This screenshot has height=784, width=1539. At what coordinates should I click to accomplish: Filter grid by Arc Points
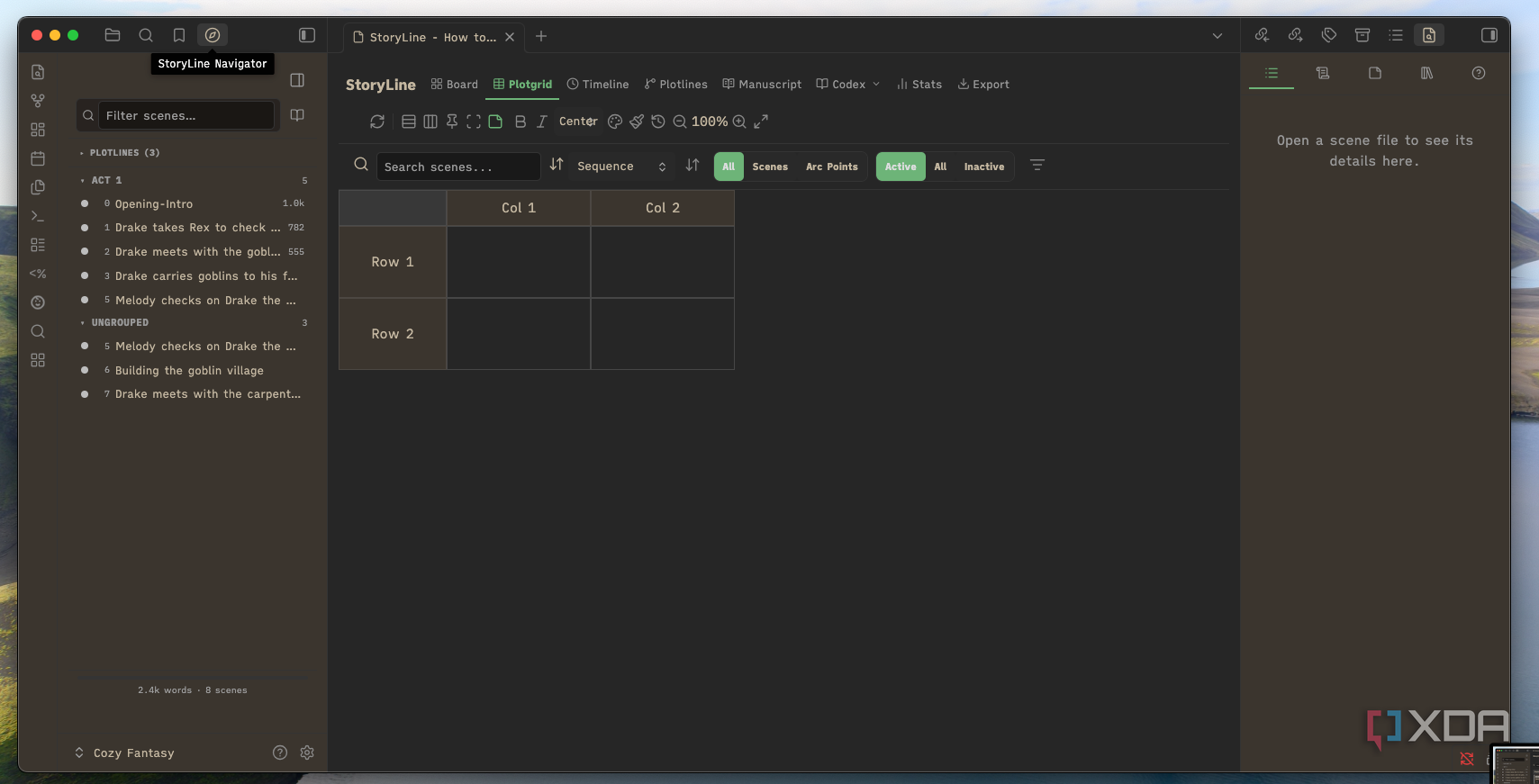tap(832, 167)
